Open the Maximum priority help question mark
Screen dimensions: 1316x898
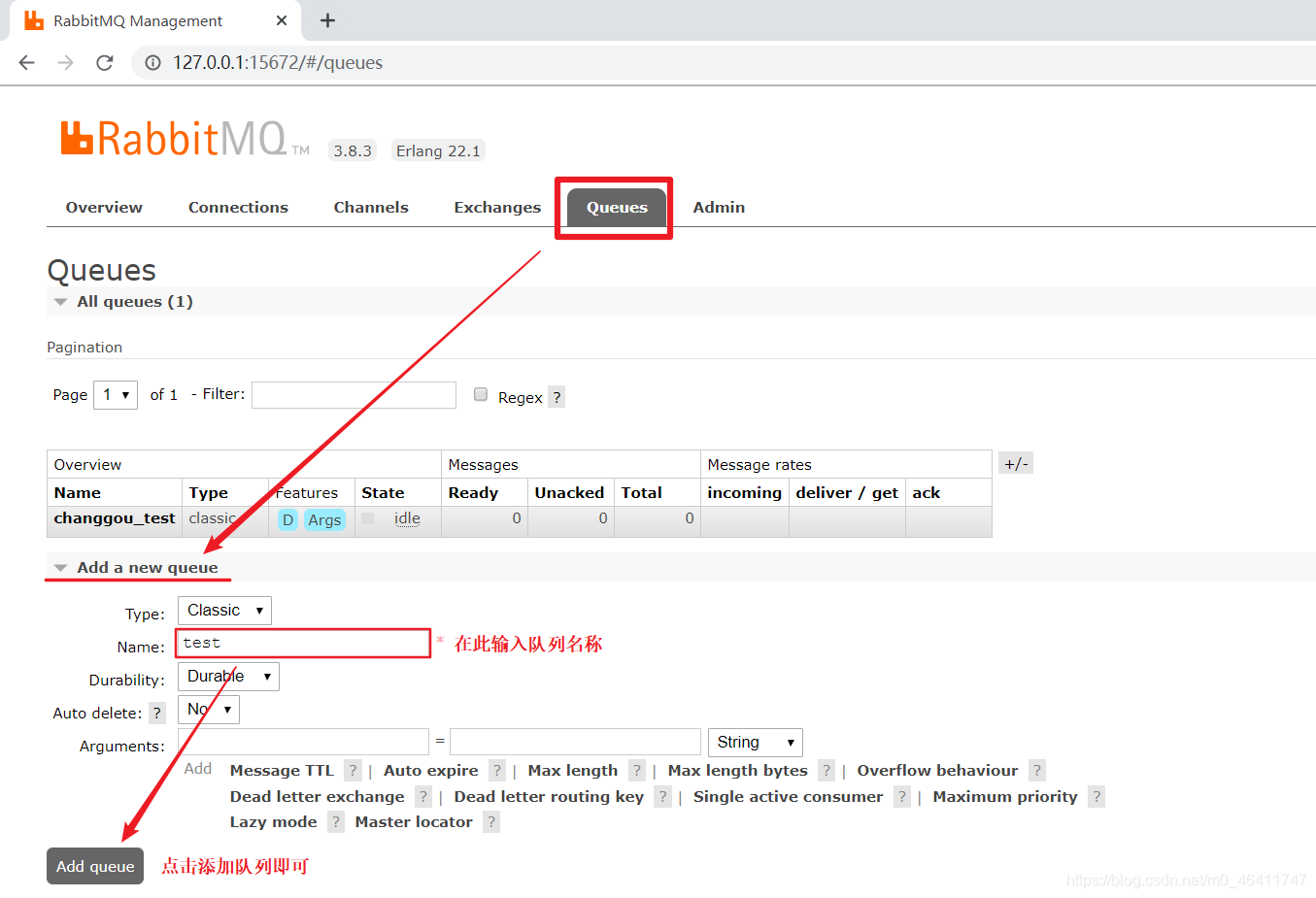[1097, 796]
